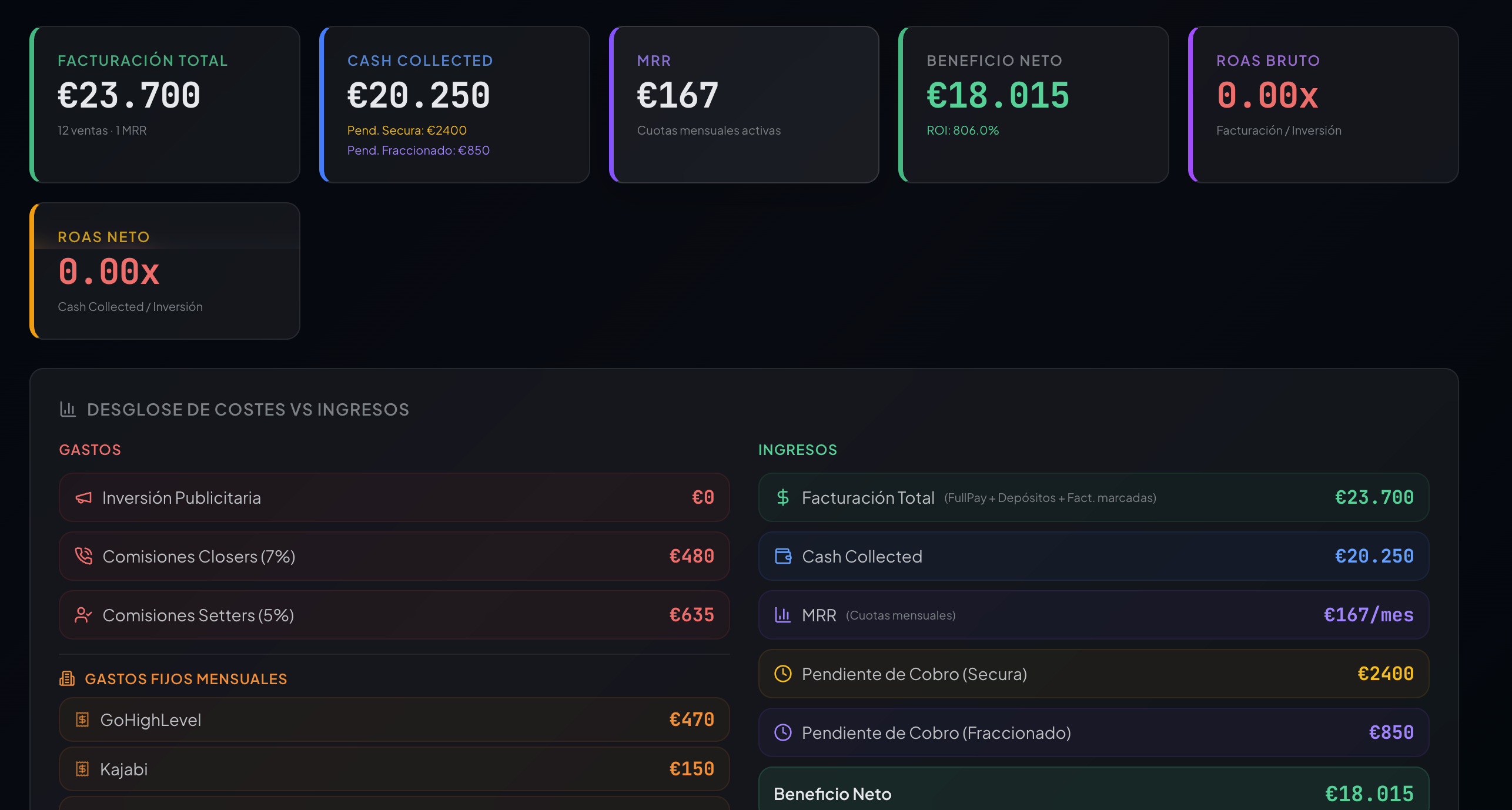This screenshot has width=1512, height=810.
Task: Click the '12 ventas · 1 MRR' text
Action: 102,130
